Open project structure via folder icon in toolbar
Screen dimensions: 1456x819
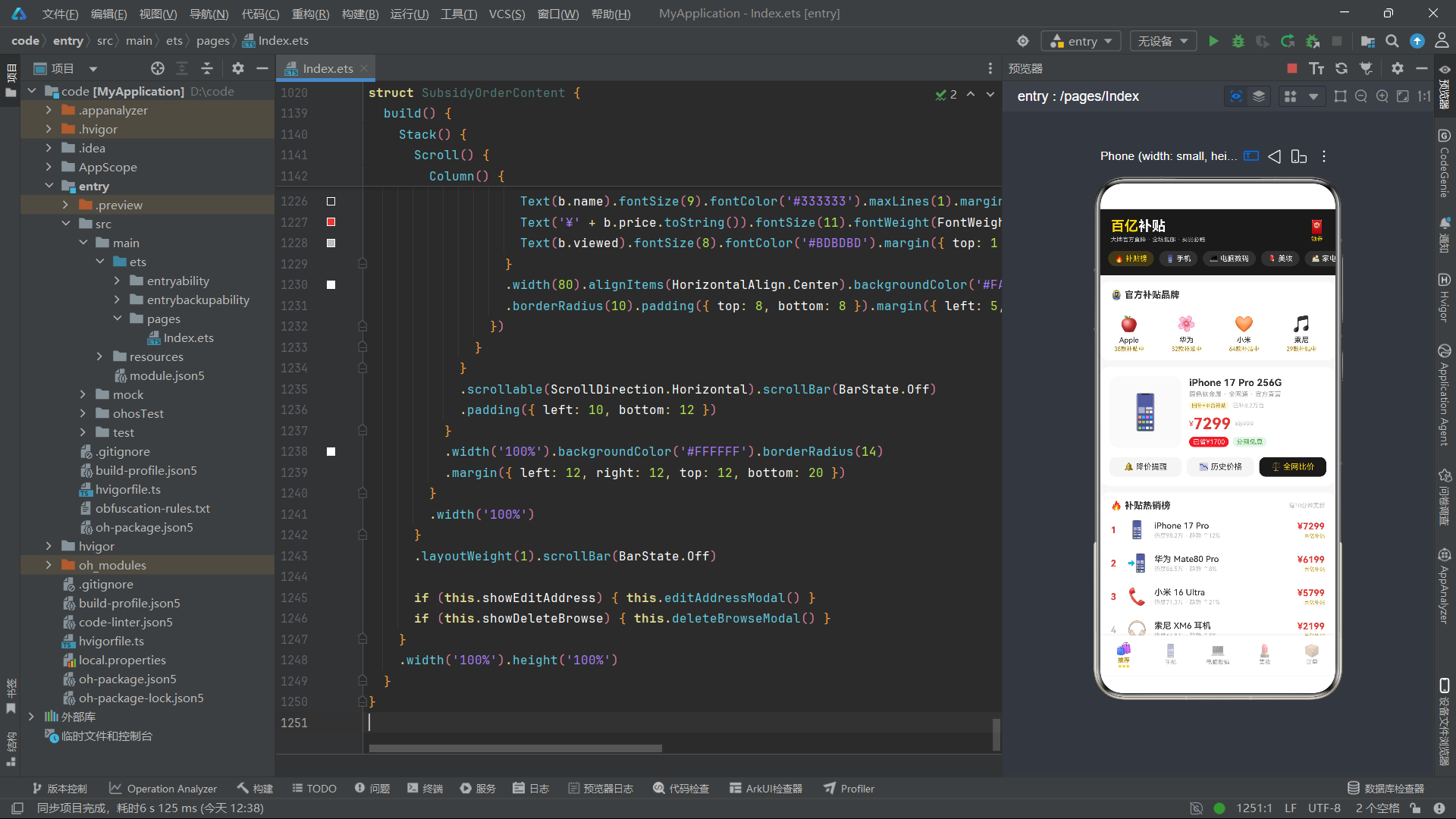1367,41
